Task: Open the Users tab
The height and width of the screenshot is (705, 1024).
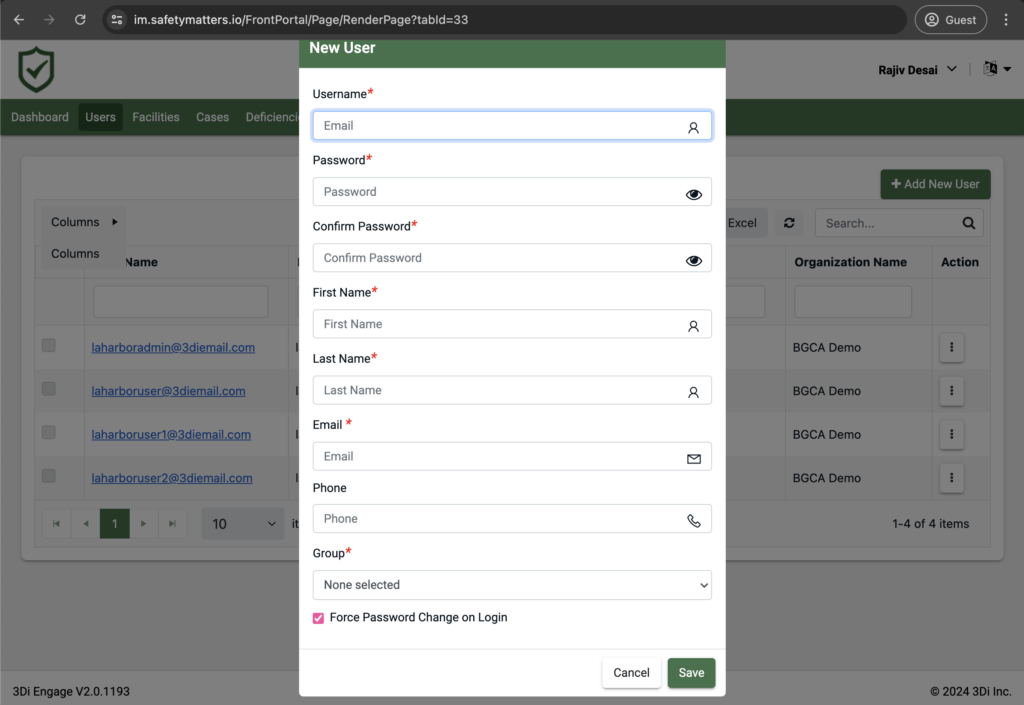Action: pos(101,117)
